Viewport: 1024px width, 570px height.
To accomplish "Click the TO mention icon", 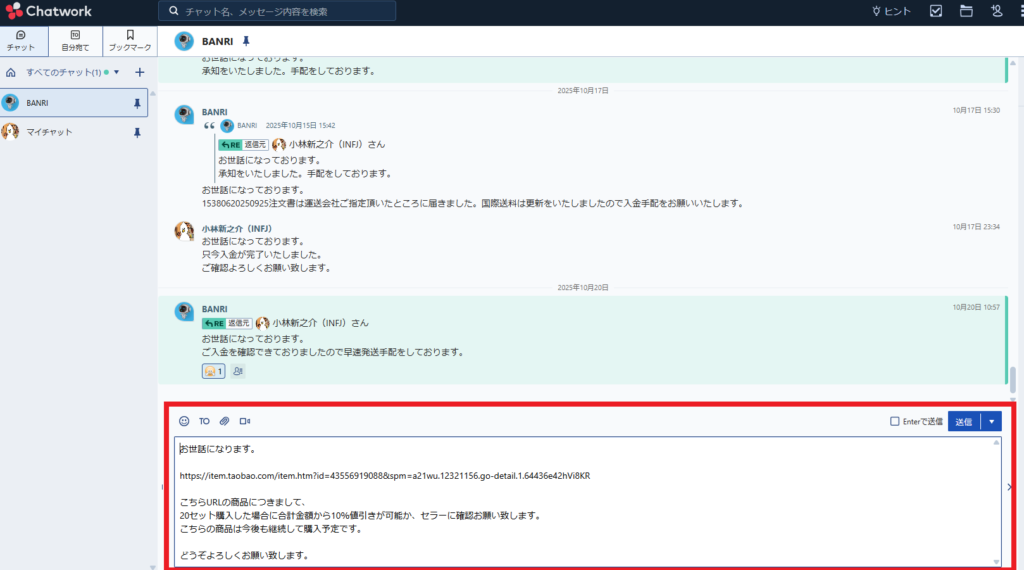I will (204, 421).
